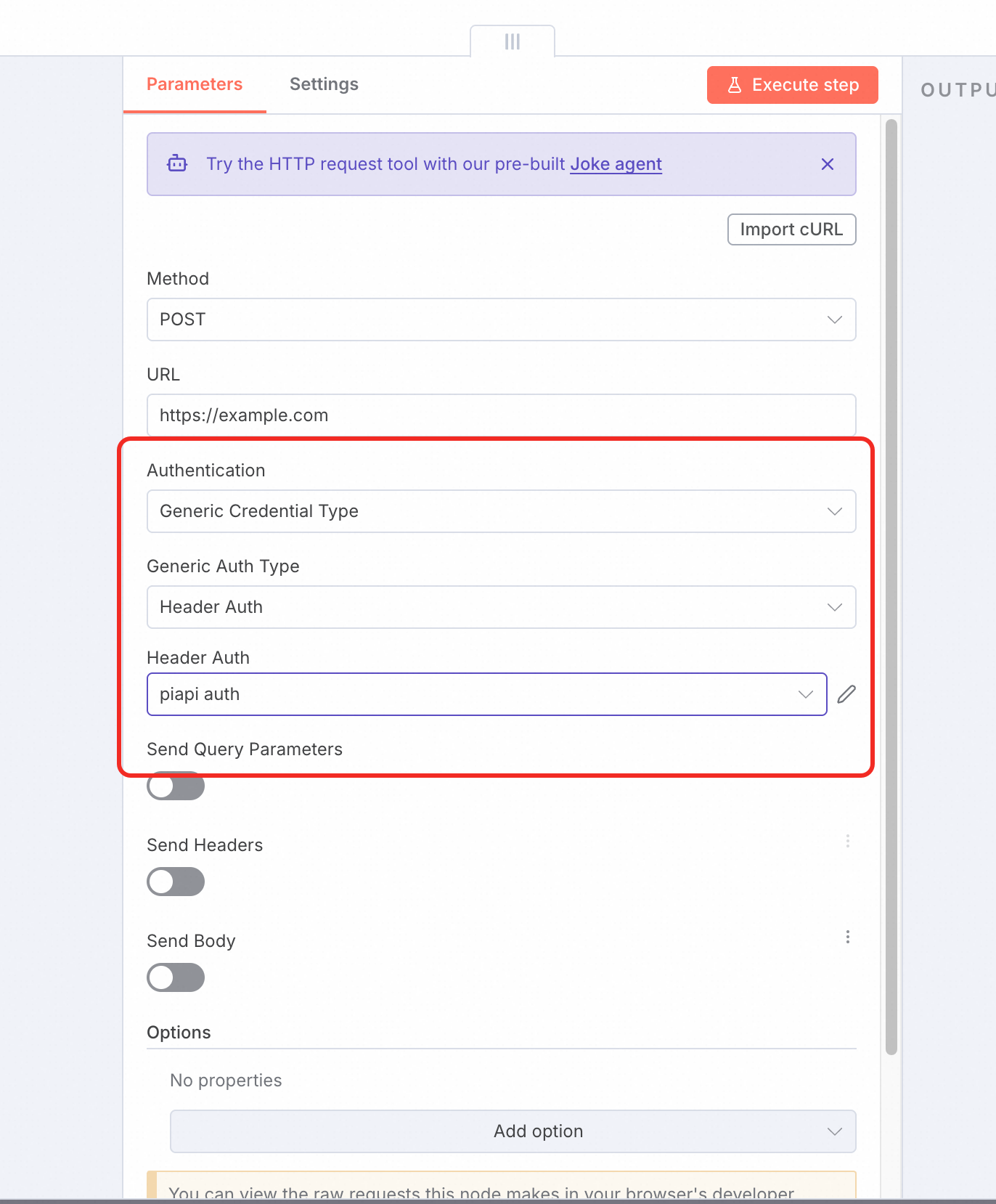The image size is (996, 1204).
Task: Turn on the Send Headers switch
Action: (176, 882)
